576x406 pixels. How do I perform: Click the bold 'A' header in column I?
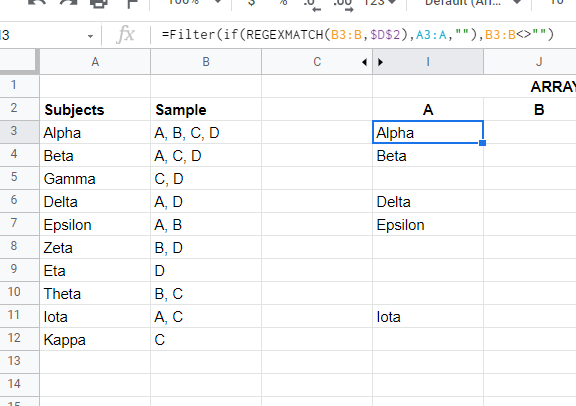point(428,109)
